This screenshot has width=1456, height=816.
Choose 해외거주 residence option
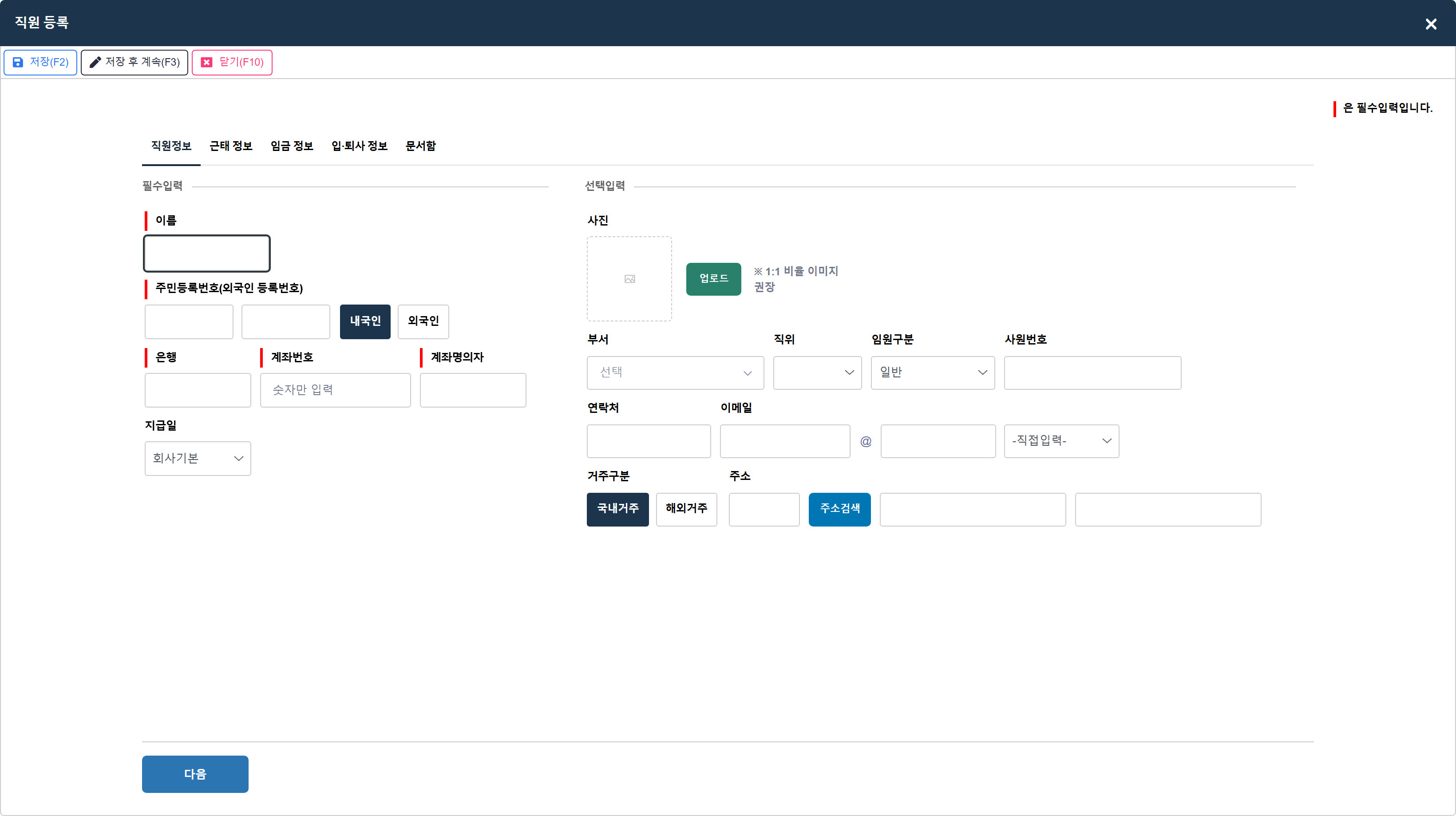click(x=686, y=509)
